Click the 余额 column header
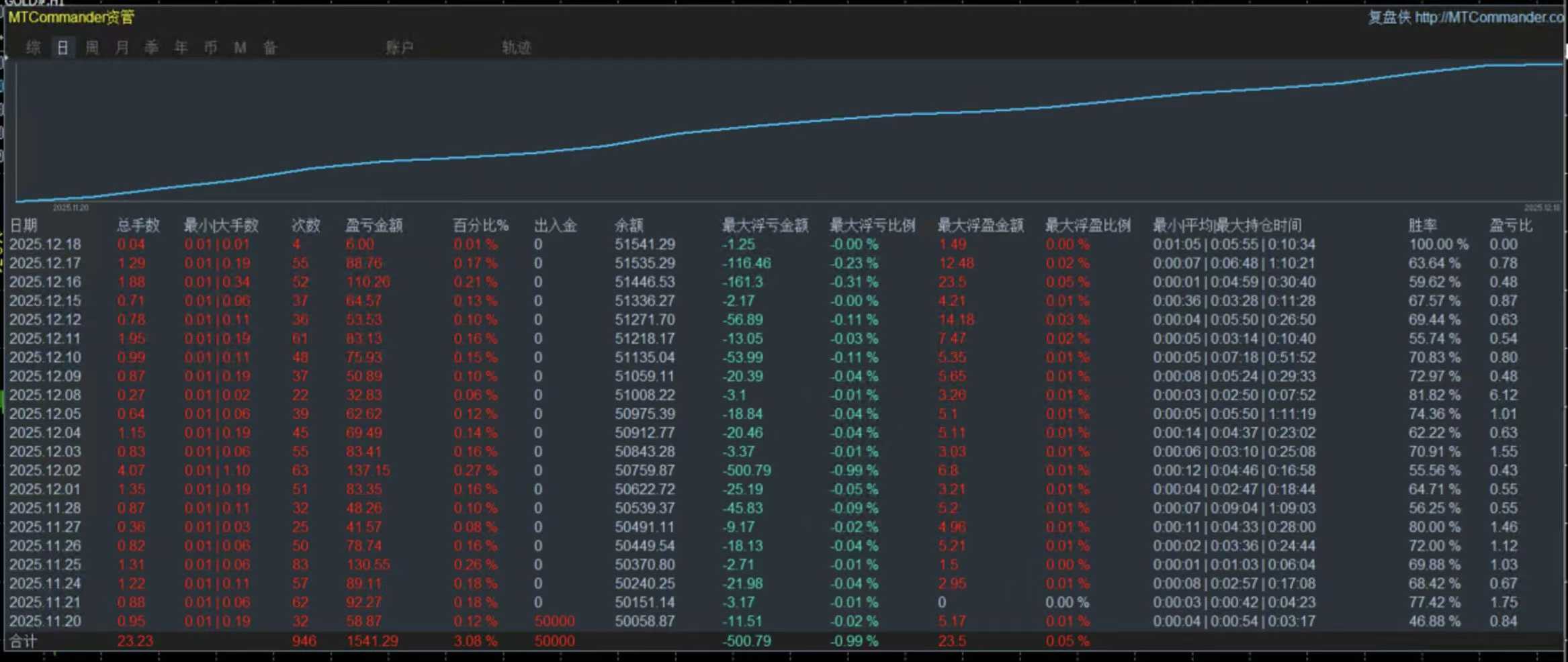This screenshot has width=1568, height=662. pyautogui.click(x=629, y=226)
